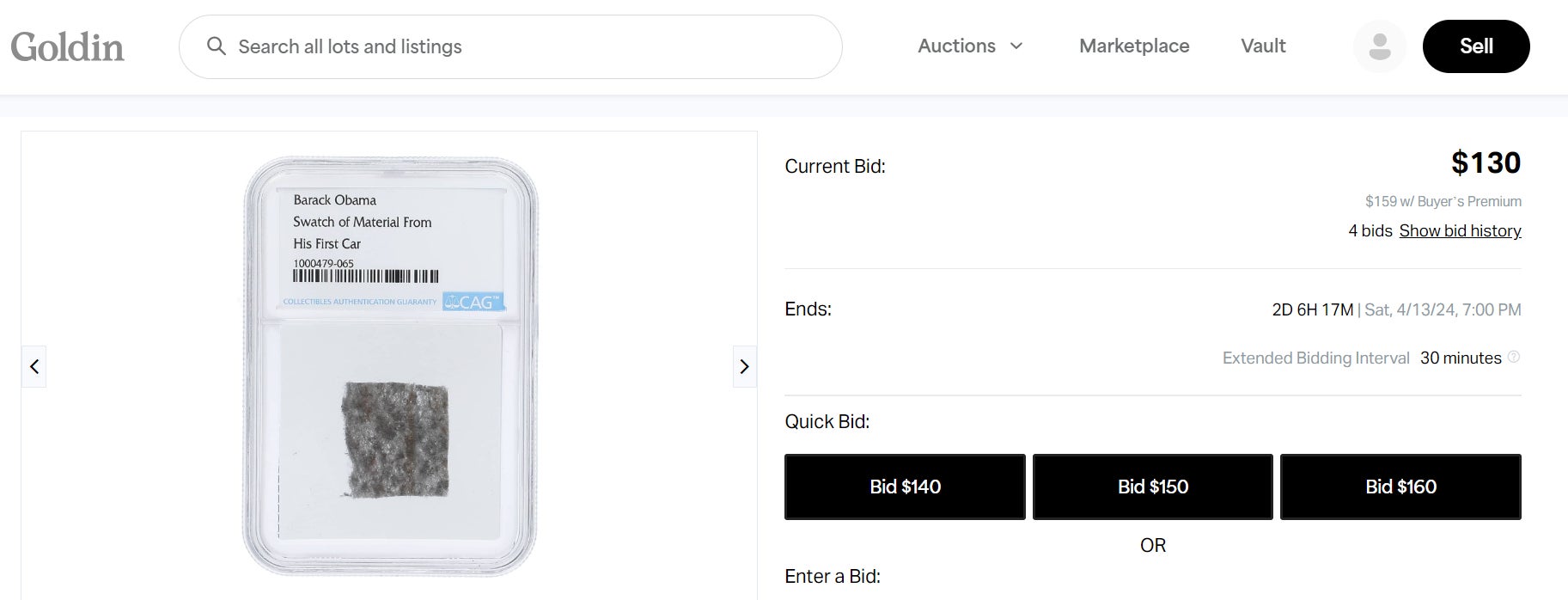Open the Marketplace page
Viewport: 1568px width, 600px height.
pos(1134,46)
